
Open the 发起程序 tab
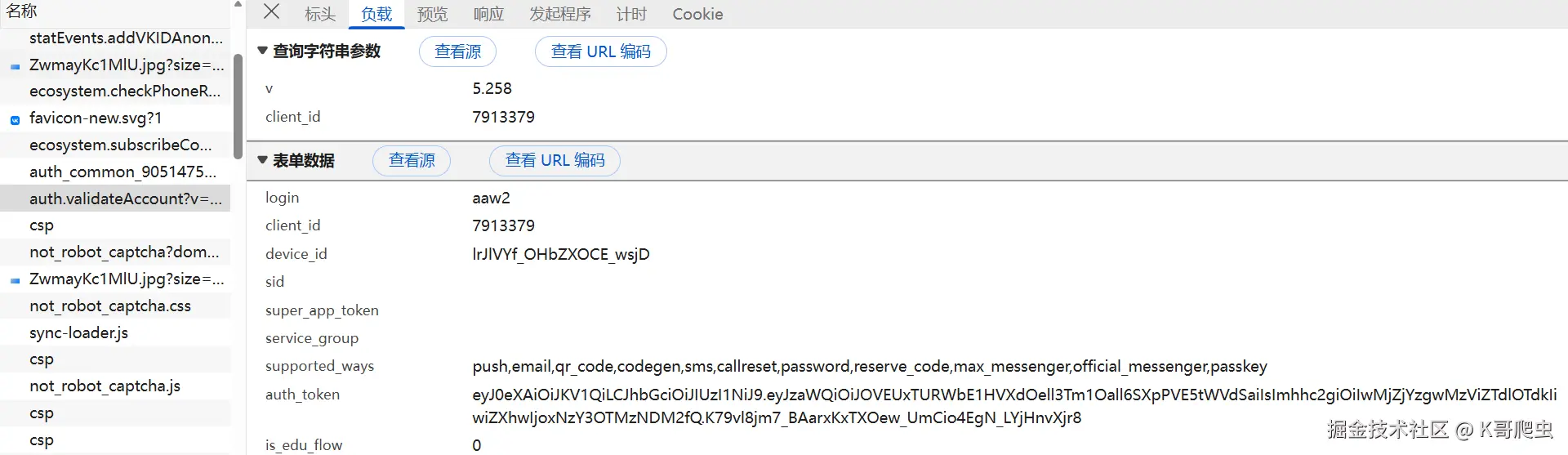click(x=559, y=14)
